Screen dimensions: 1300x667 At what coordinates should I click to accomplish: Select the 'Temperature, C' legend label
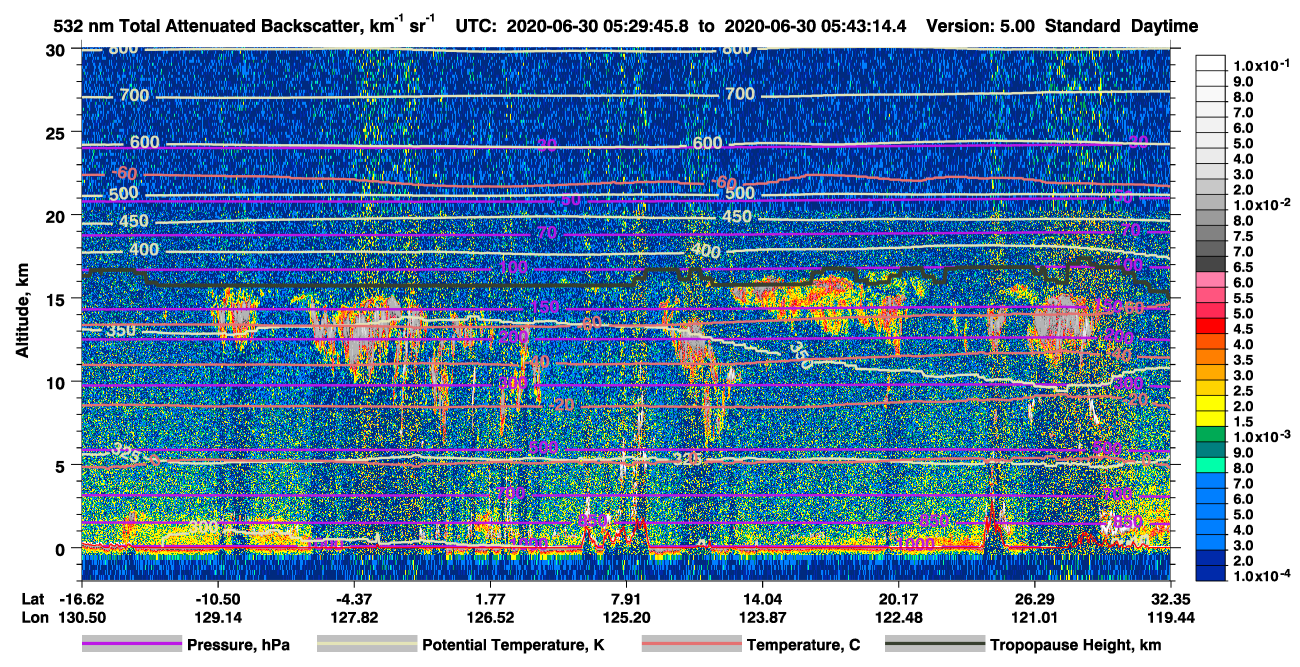pos(803,646)
